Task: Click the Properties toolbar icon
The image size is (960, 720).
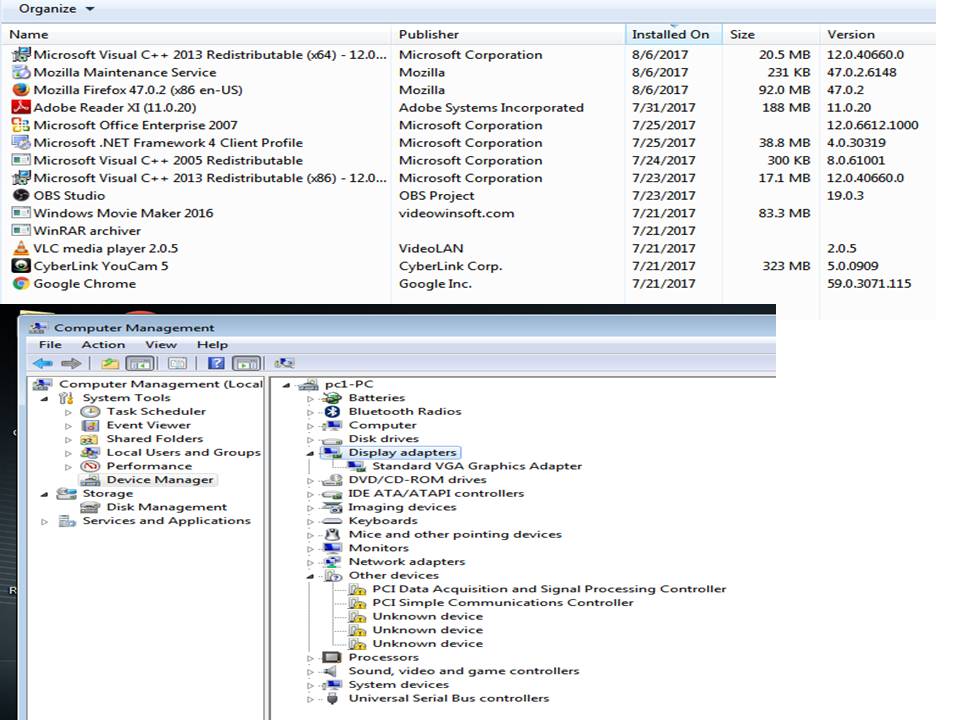Action: (x=178, y=363)
